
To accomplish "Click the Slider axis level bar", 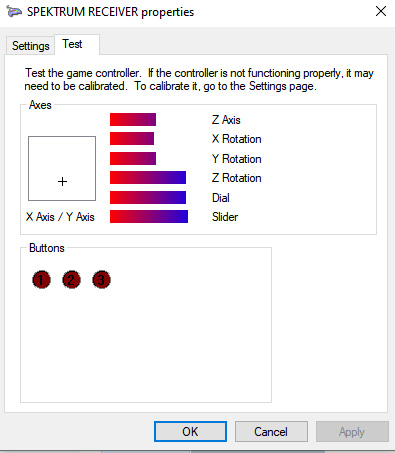I will 149,217.
